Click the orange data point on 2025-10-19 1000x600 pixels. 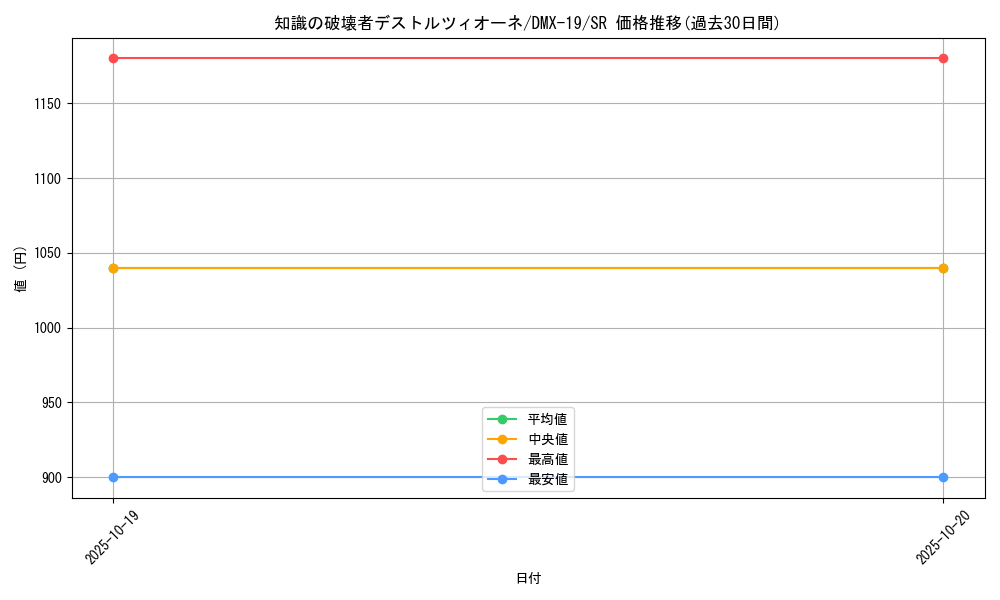click(113, 267)
